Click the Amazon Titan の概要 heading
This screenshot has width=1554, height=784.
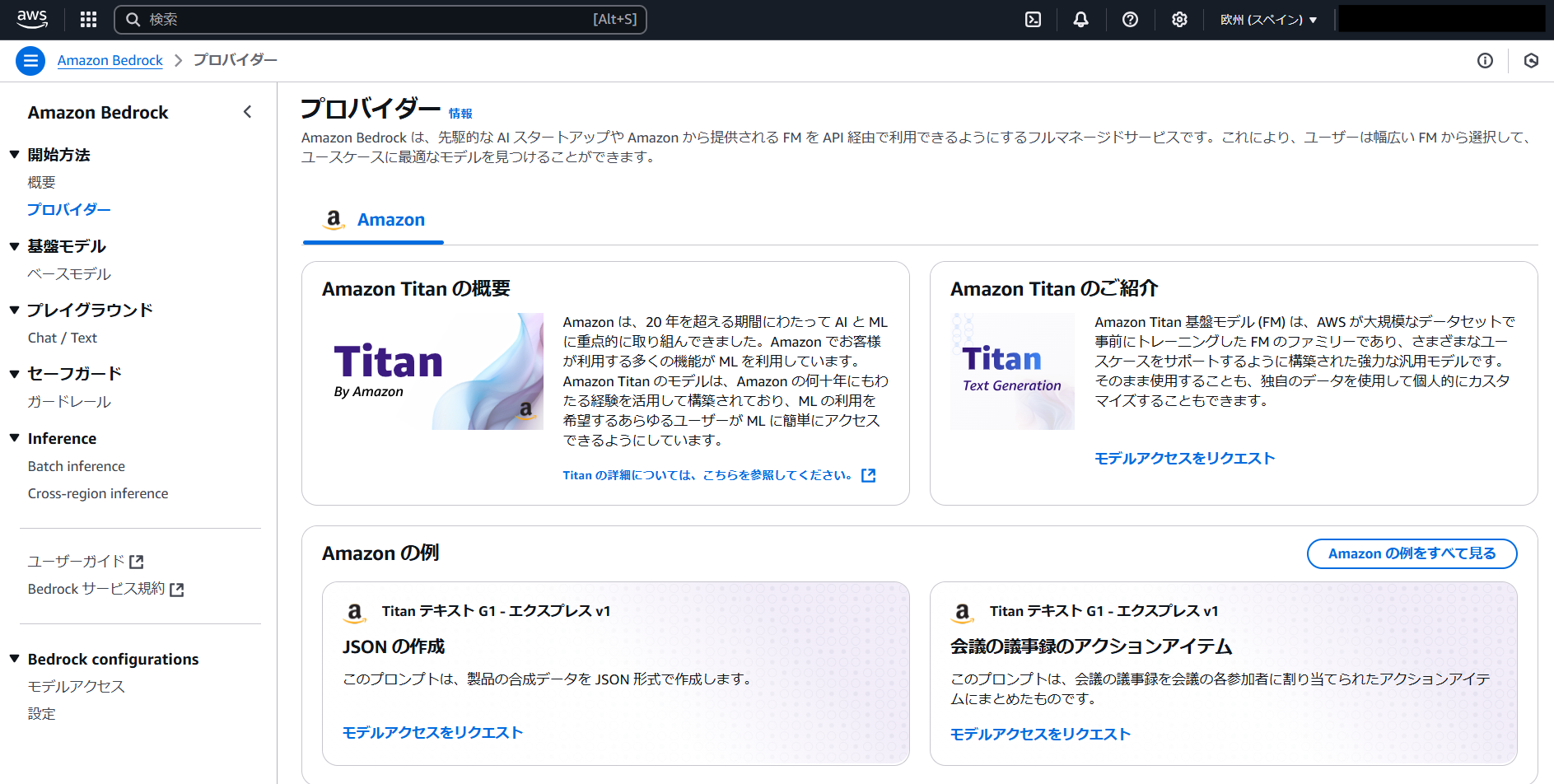(417, 289)
